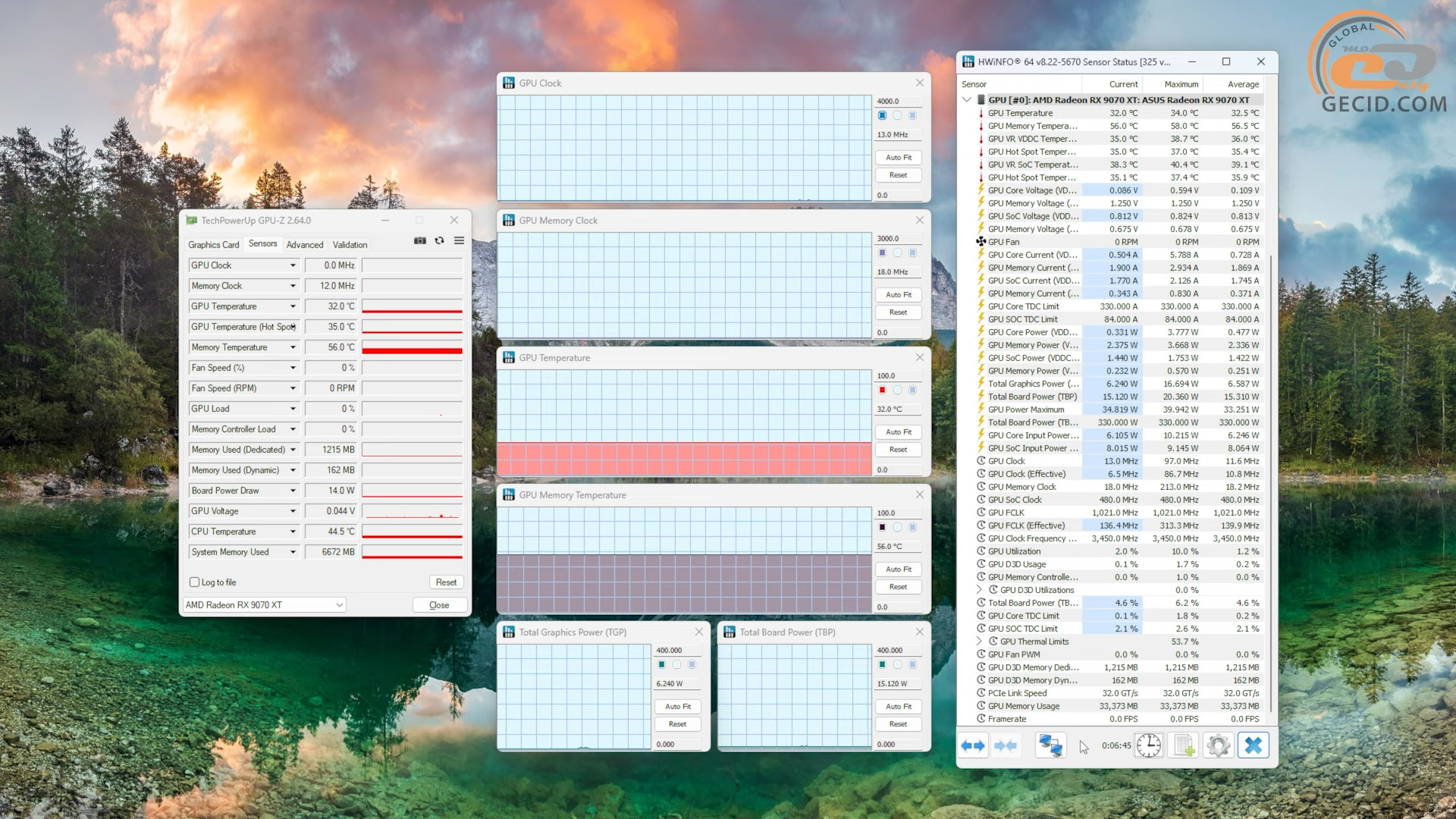
Task: Change red line color swatch in GPU Temperature graph
Action: [882, 390]
